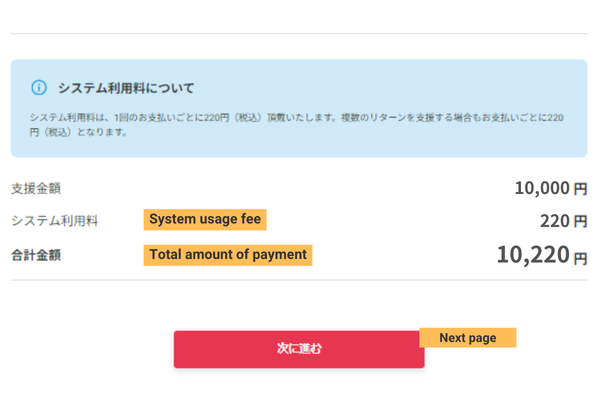
Task: Click the yellow Next page annotation
Action: (467, 338)
